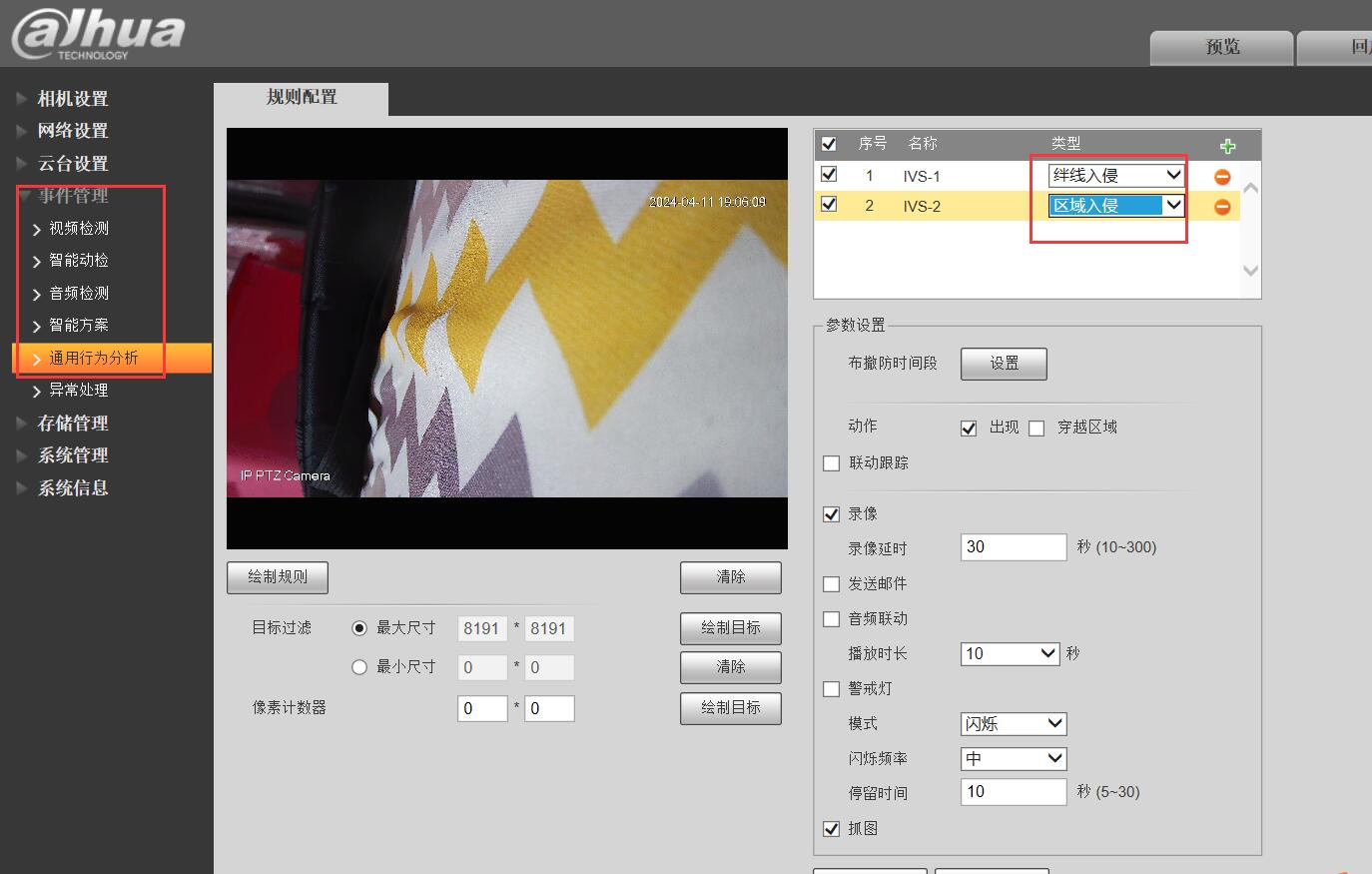
Task: Click the Dahua Technology logo
Action: 98,33
